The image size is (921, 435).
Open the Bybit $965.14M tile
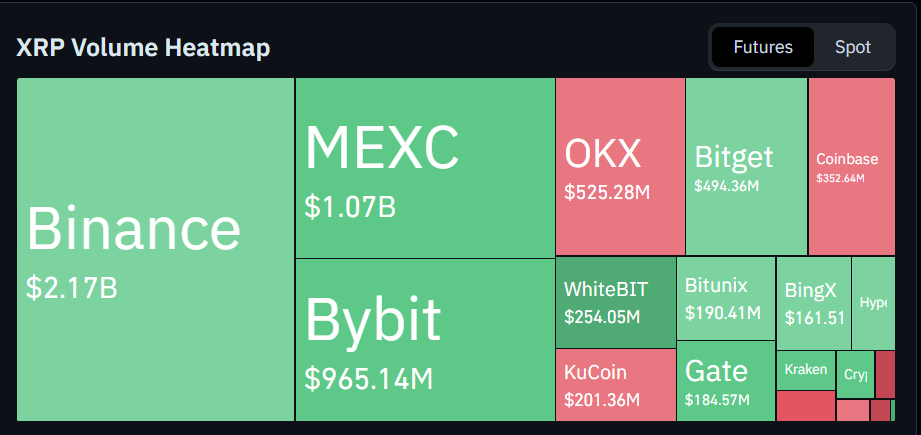(424, 340)
